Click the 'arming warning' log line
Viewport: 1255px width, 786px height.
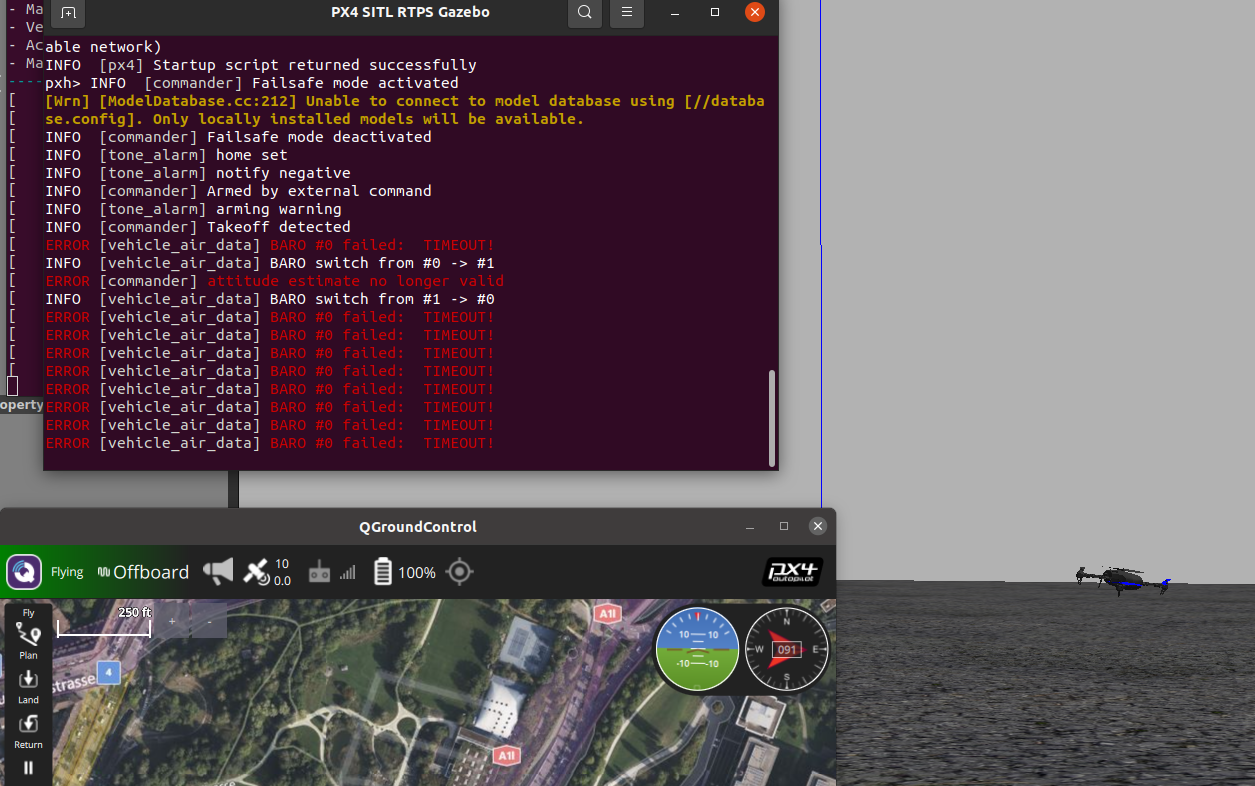pyautogui.click(x=193, y=209)
